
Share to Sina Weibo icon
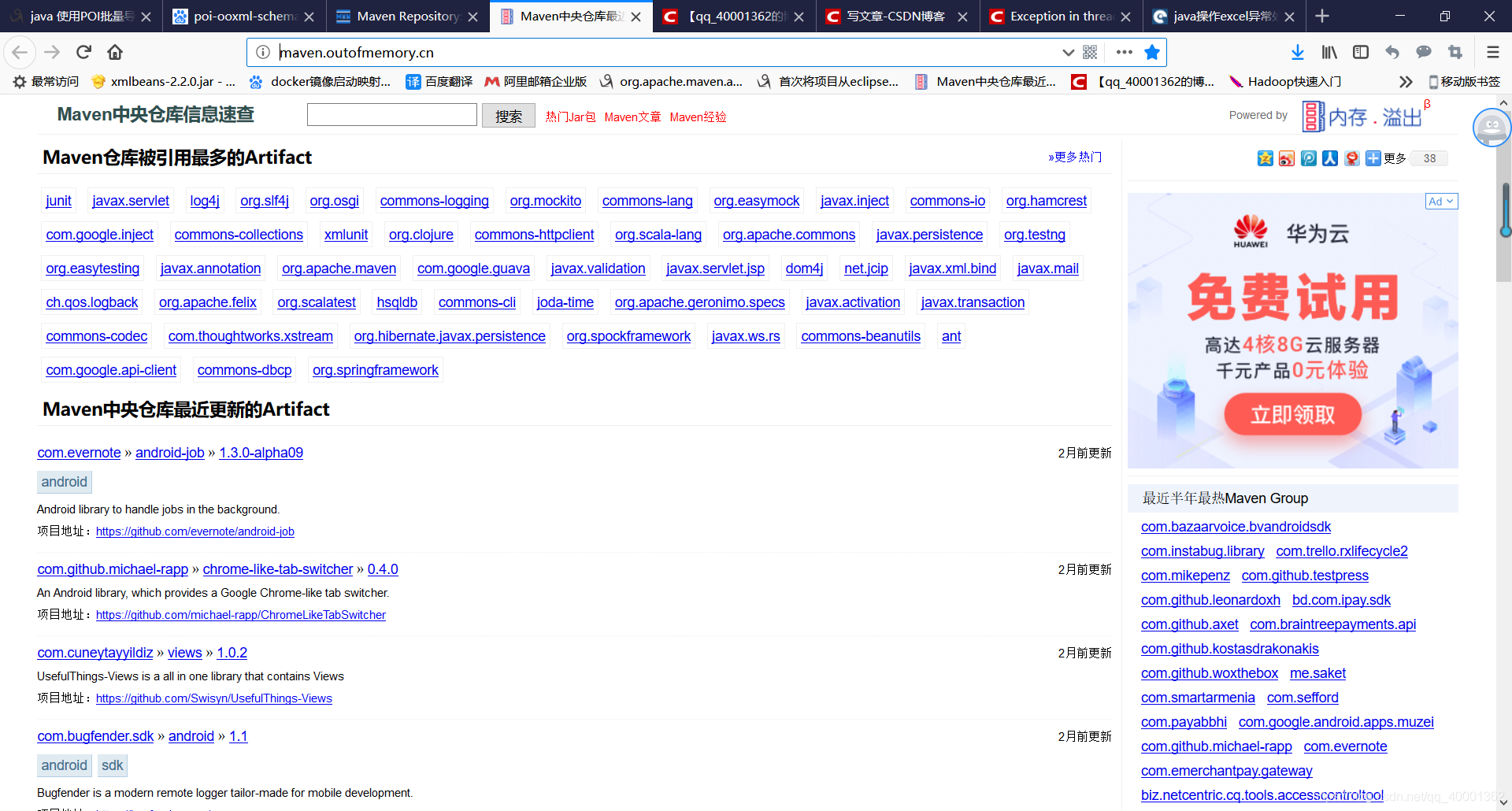point(1287,158)
